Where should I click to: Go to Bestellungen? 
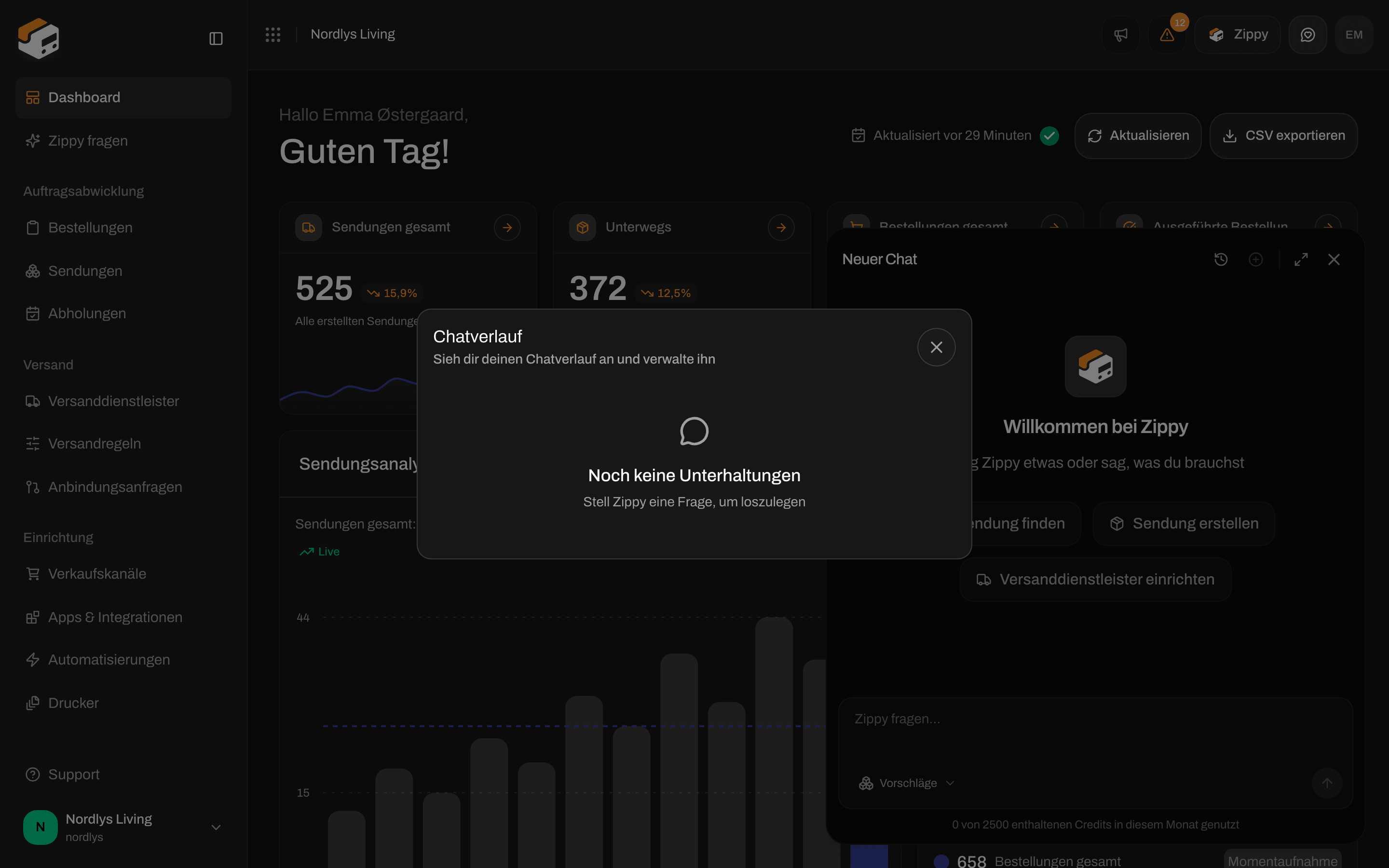pyautogui.click(x=123, y=228)
